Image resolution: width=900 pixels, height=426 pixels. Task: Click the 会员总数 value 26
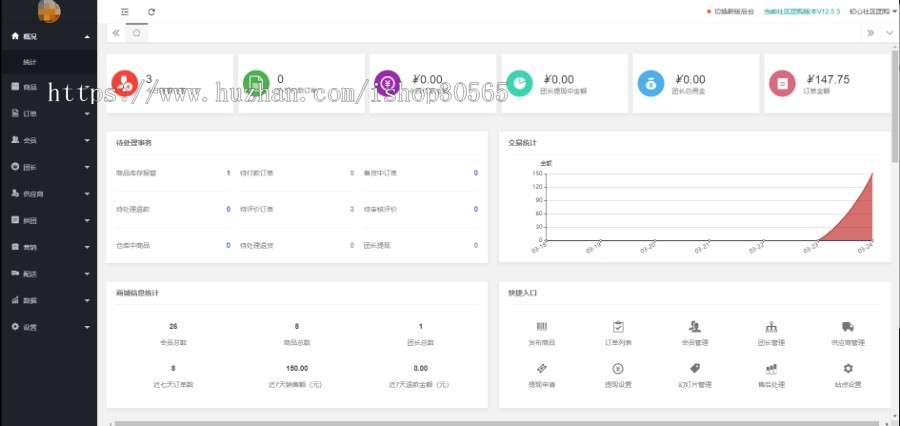click(173, 327)
